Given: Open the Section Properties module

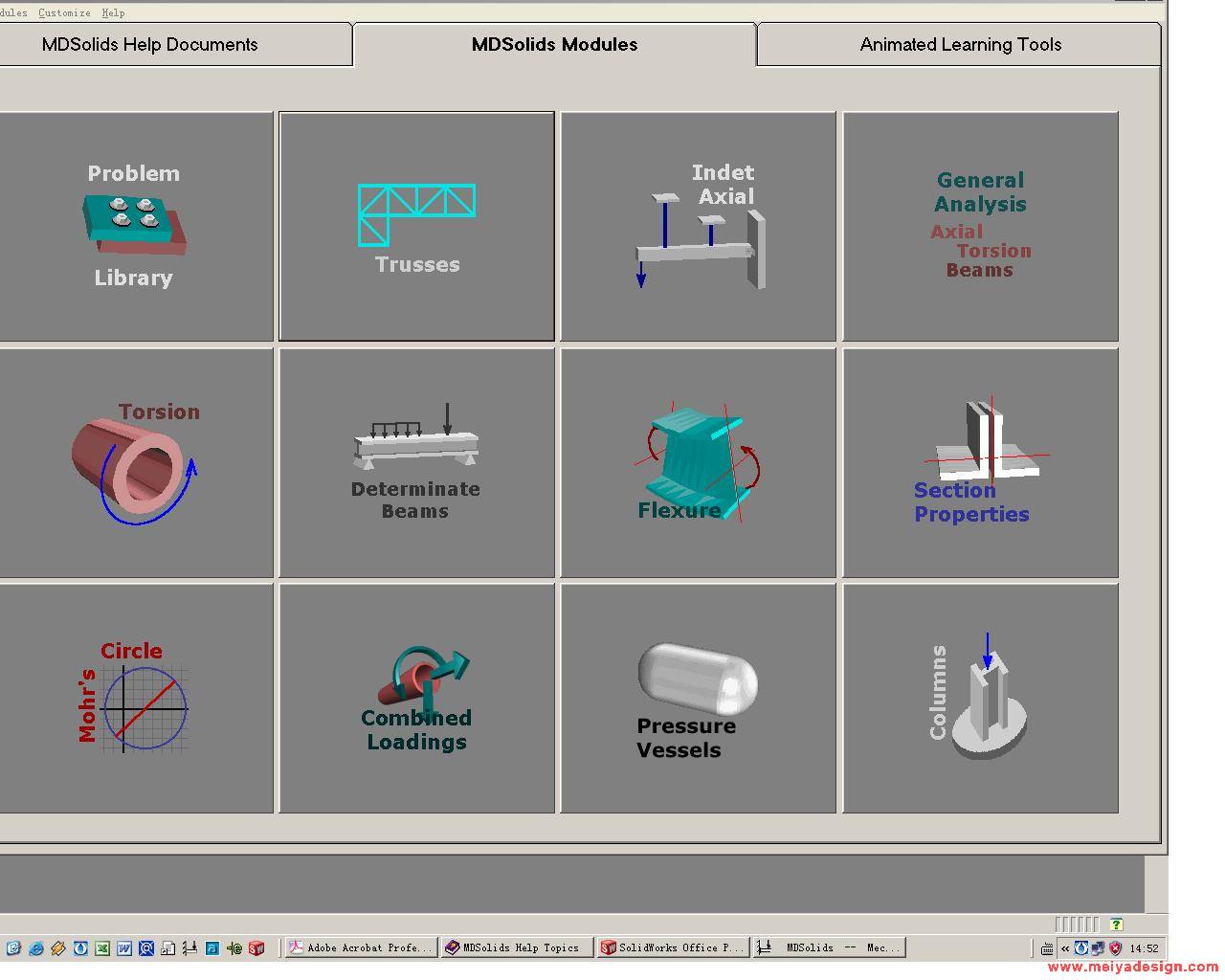Looking at the screenshot, I should click(x=980, y=463).
